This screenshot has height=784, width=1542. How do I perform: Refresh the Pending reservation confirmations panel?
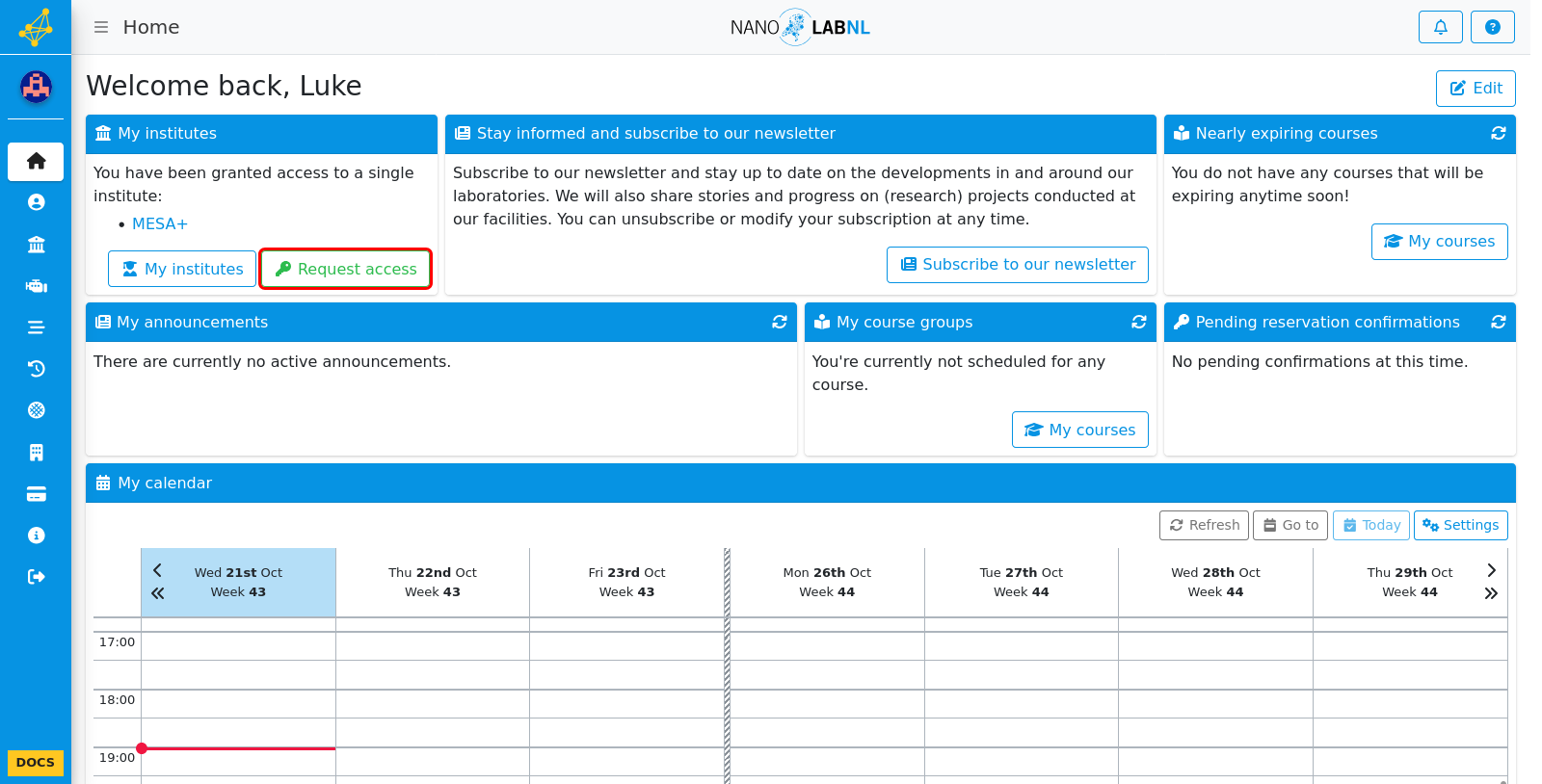tap(1498, 323)
